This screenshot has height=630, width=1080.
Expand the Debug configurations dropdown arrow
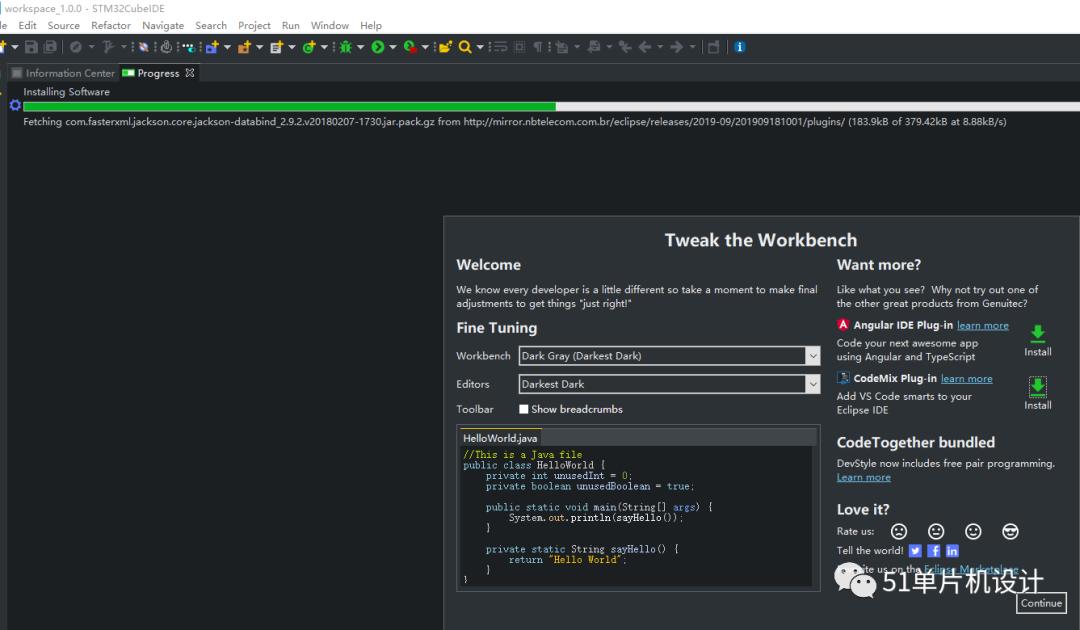[360, 47]
